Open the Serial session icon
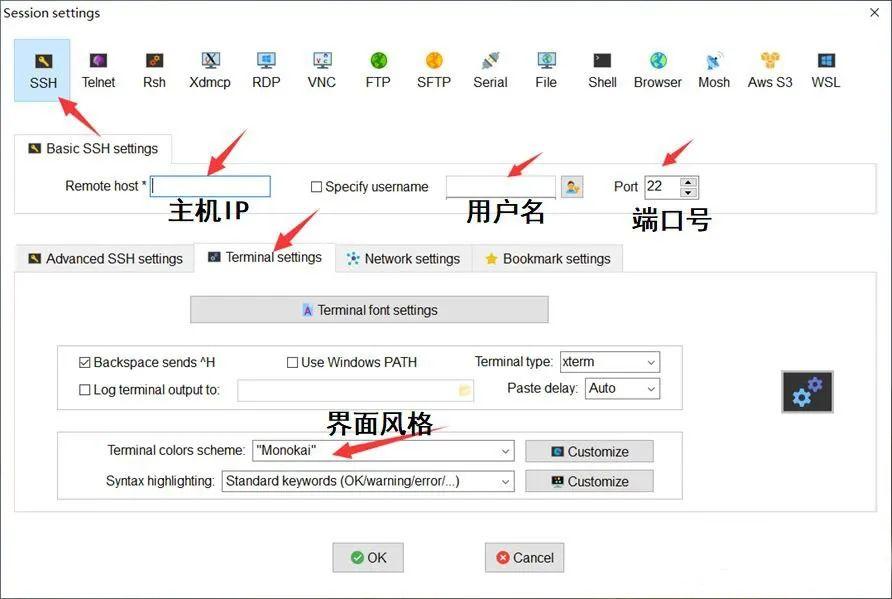This screenshot has height=599, width=892. pyautogui.click(x=490, y=67)
